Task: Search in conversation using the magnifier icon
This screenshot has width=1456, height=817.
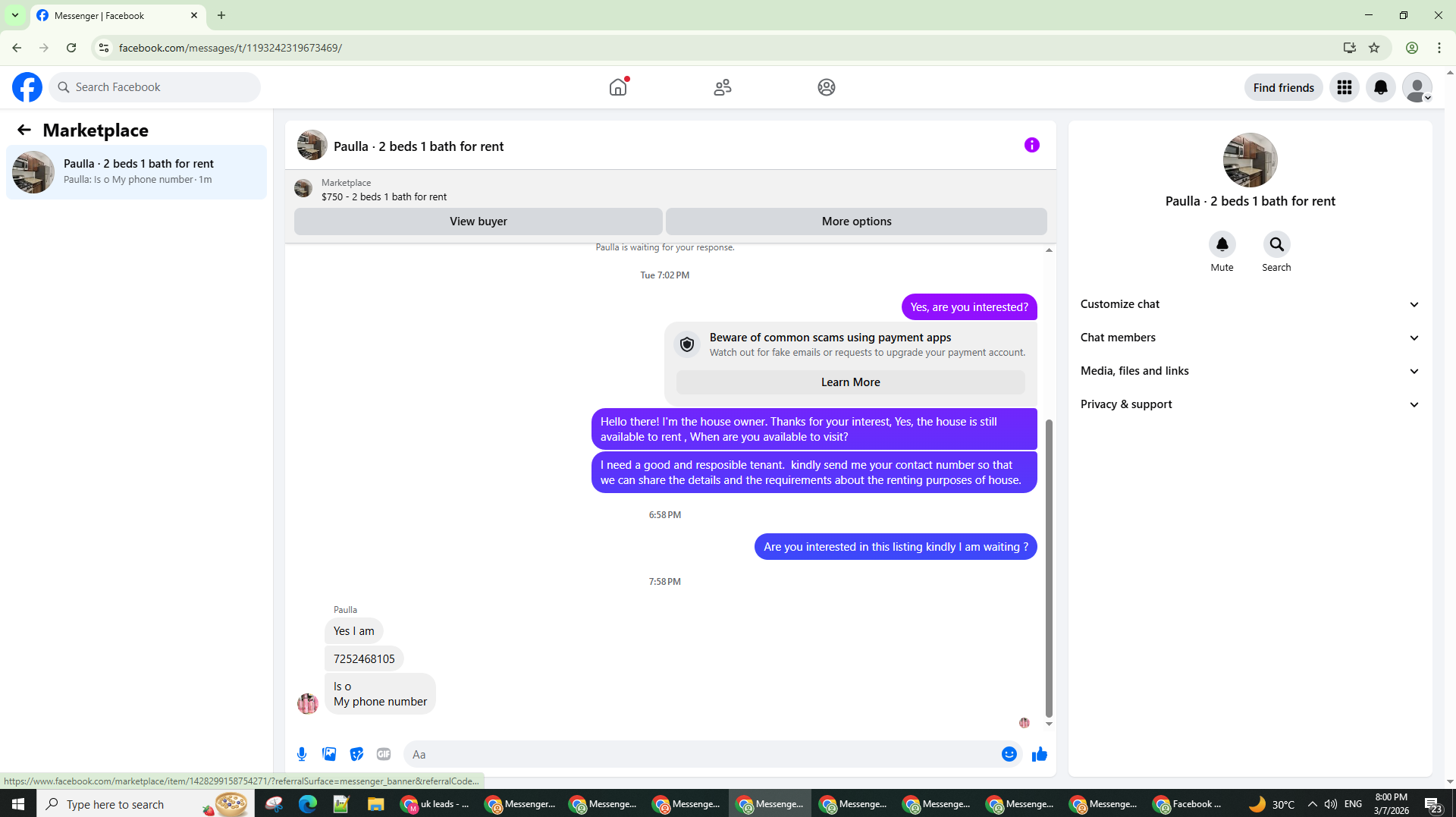Action: [1277, 244]
